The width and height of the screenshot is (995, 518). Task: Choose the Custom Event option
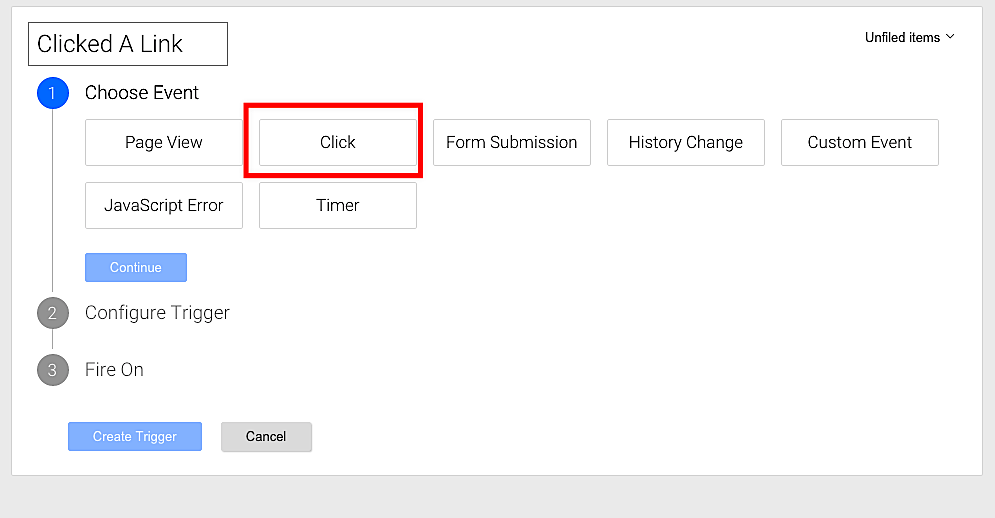tap(860, 142)
